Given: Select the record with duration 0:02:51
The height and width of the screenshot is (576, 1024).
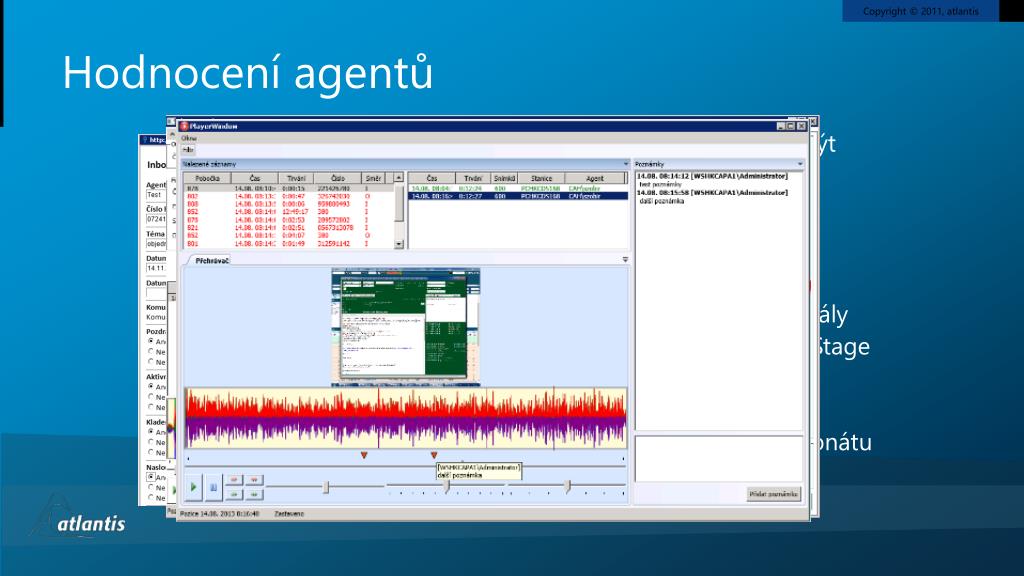Looking at the screenshot, I should tap(288, 228).
